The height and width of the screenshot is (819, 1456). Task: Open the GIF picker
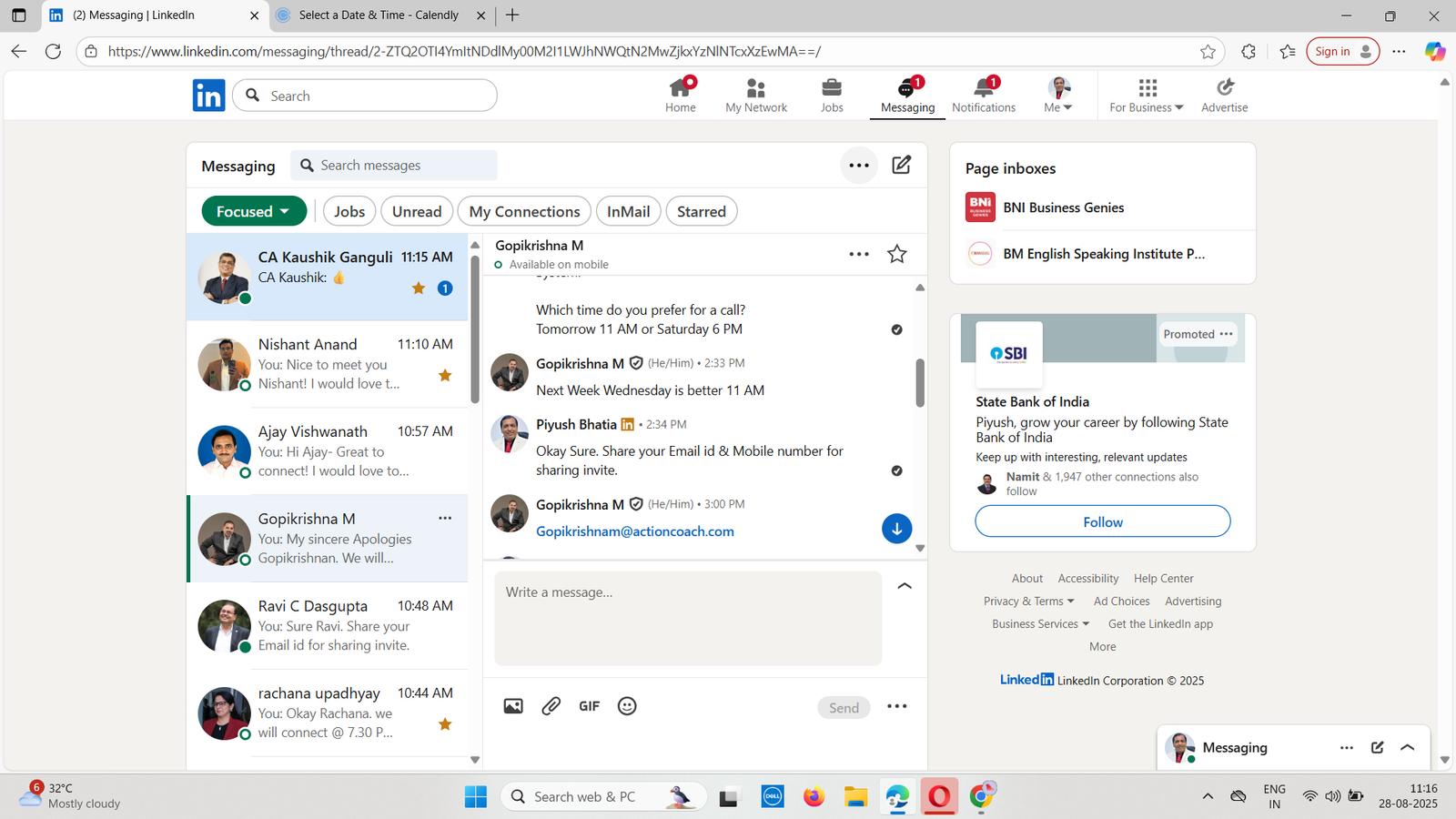[x=589, y=706]
